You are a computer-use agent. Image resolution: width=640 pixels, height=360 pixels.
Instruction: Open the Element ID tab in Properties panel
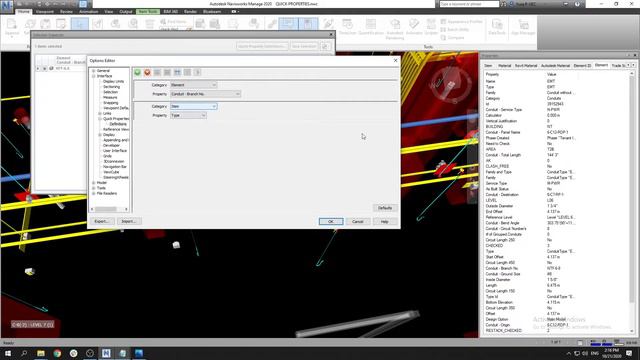pyautogui.click(x=582, y=65)
